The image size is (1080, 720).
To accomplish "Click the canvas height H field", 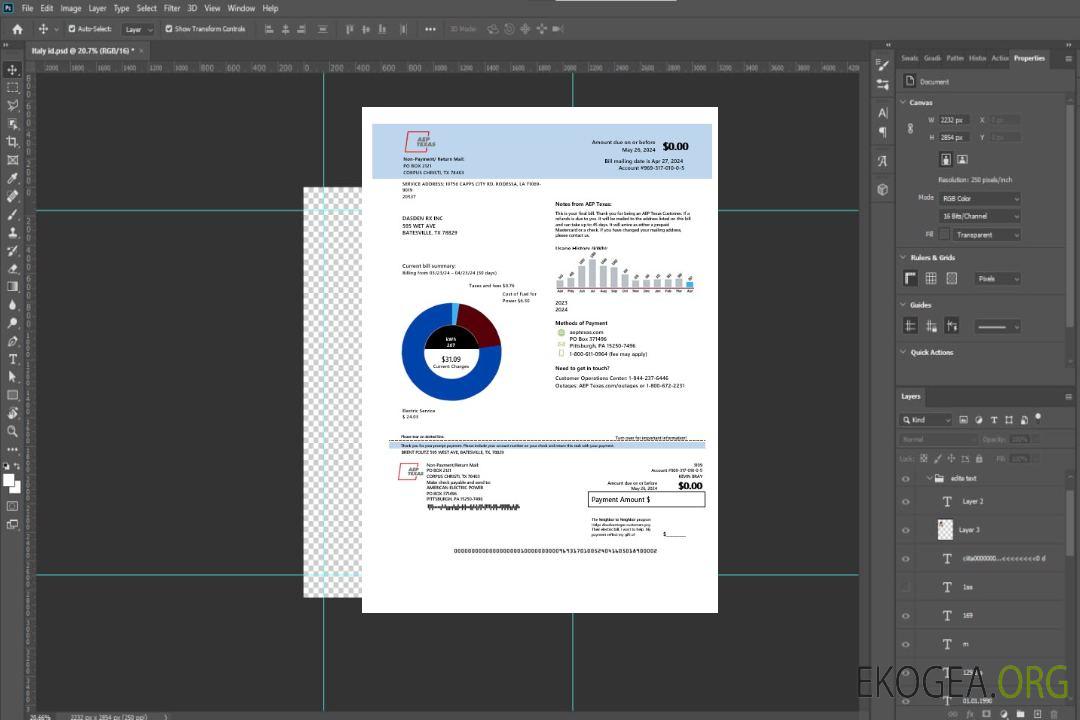I will point(954,138).
